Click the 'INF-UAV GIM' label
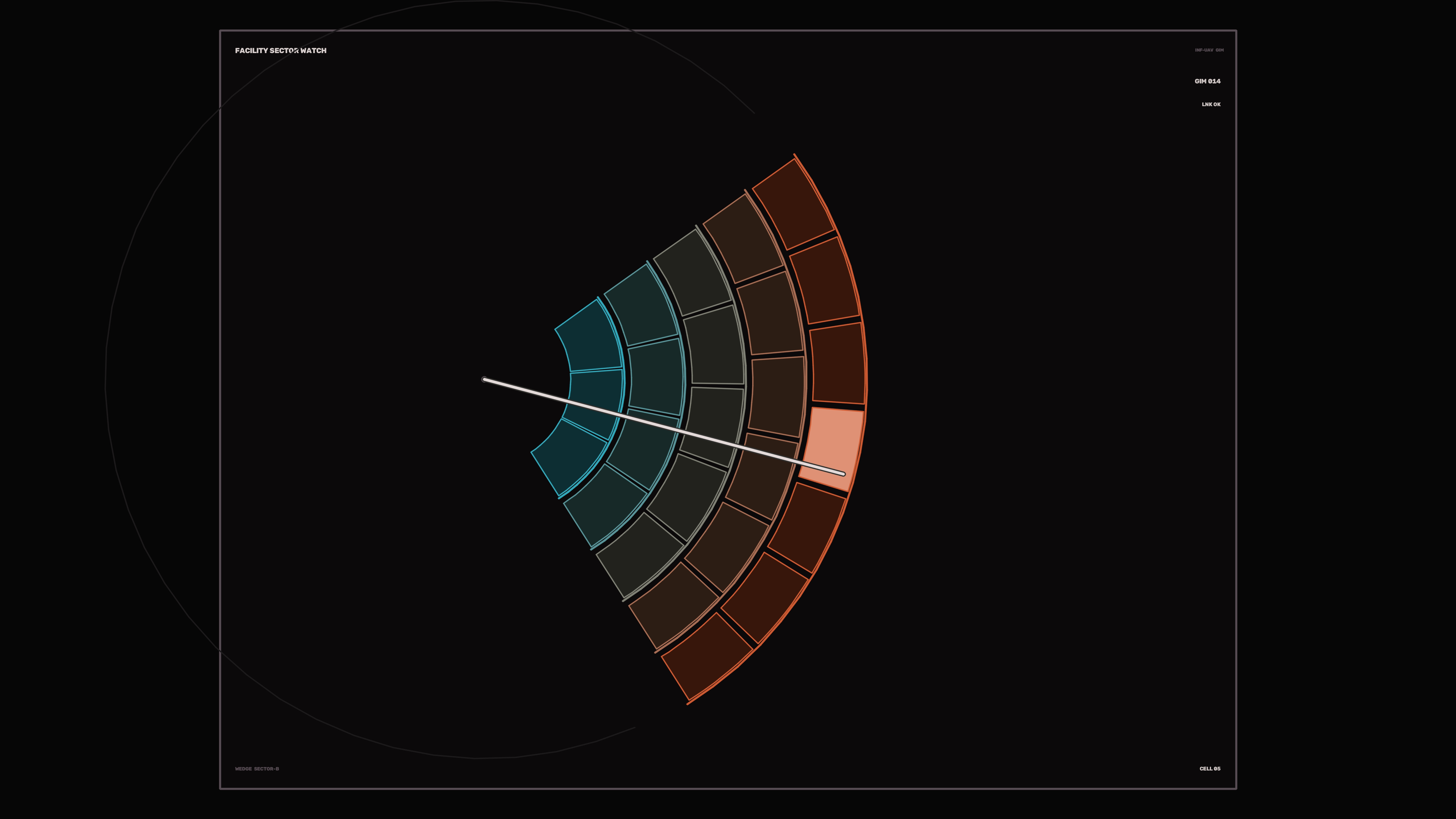Image resolution: width=1456 pixels, height=819 pixels. (1209, 50)
